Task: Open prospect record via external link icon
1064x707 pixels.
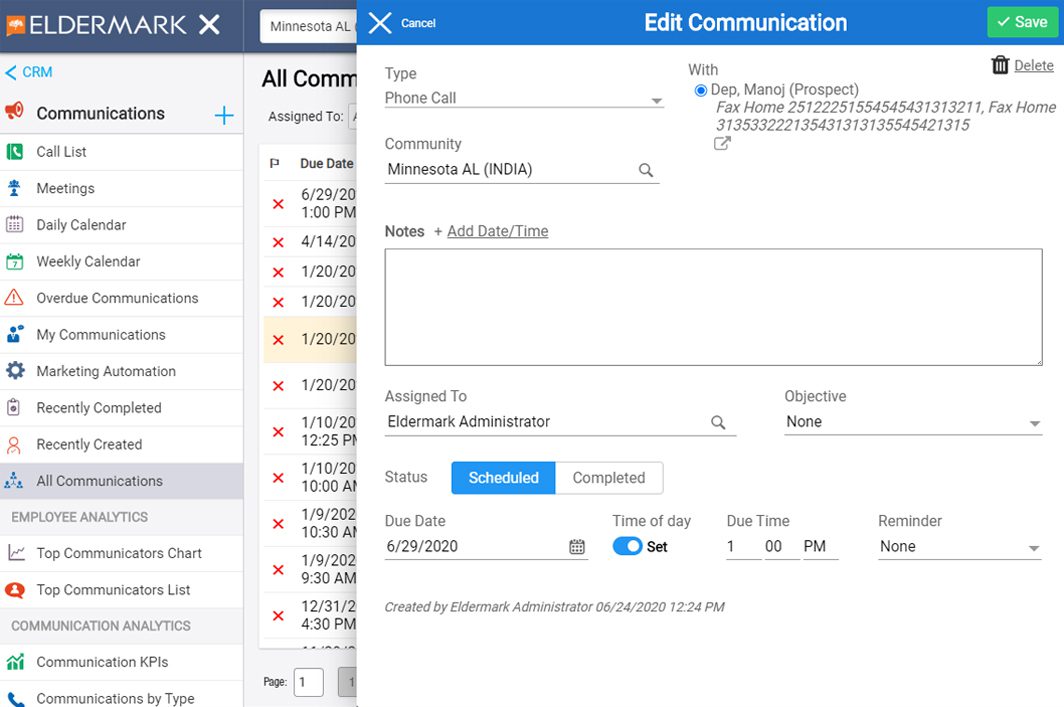Action: 722,143
